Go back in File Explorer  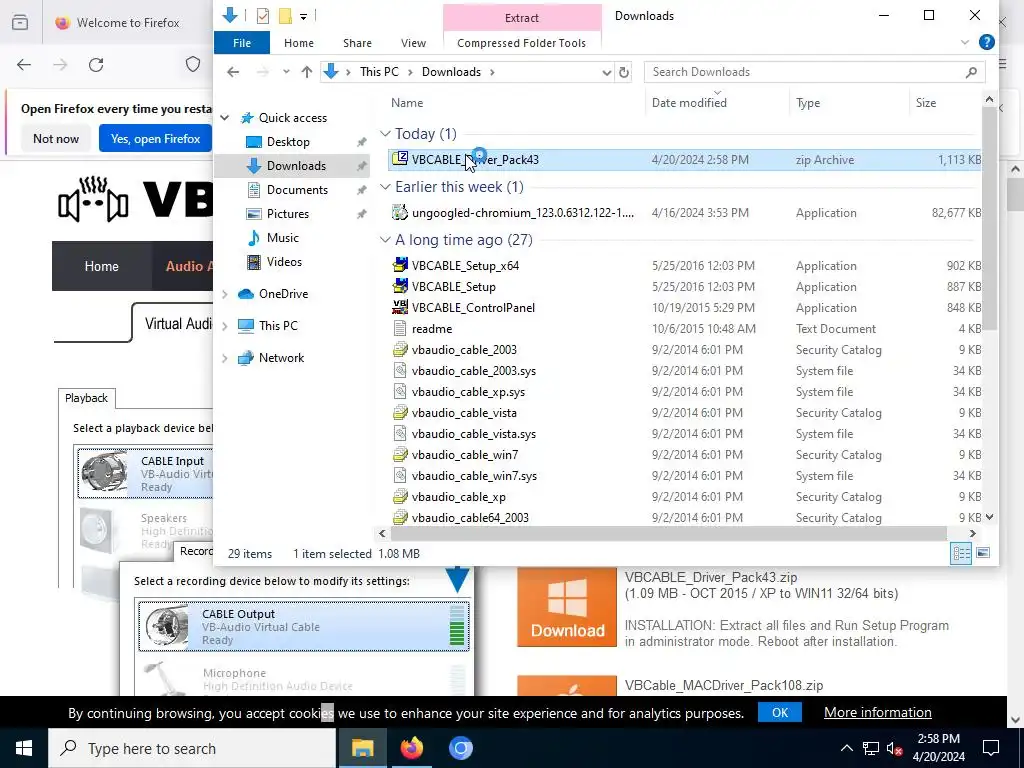tap(233, 72)
